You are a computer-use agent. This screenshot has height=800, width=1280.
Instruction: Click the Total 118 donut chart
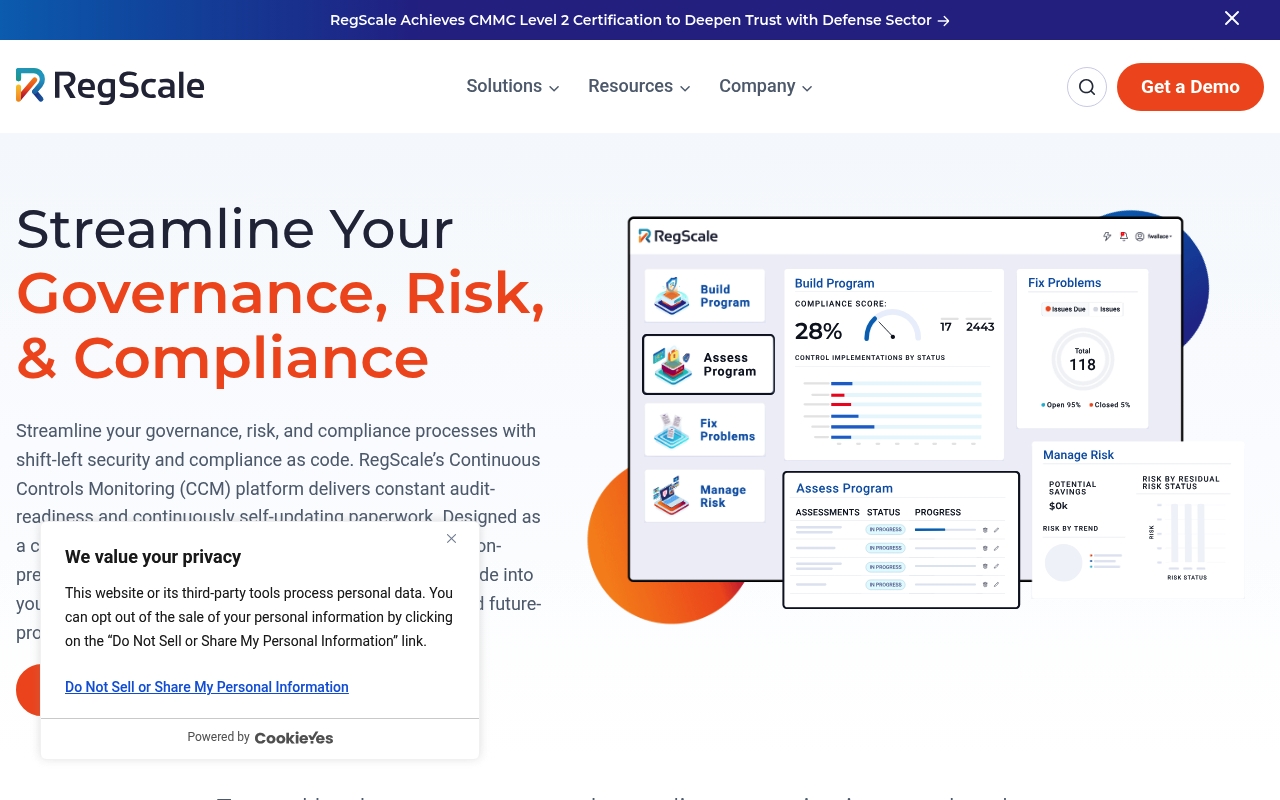[x=1083, y=358]
